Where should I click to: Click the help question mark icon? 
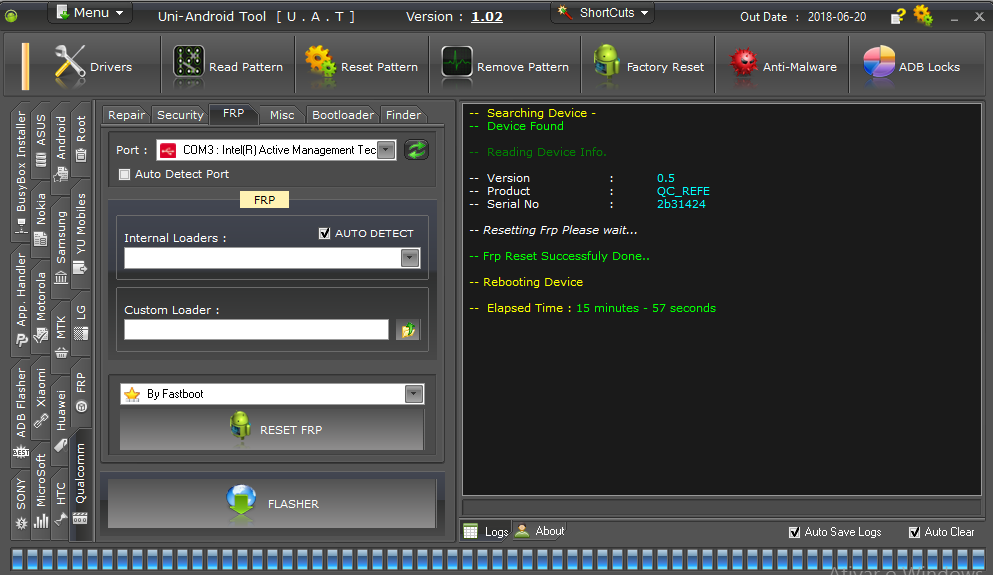point(897,16)
